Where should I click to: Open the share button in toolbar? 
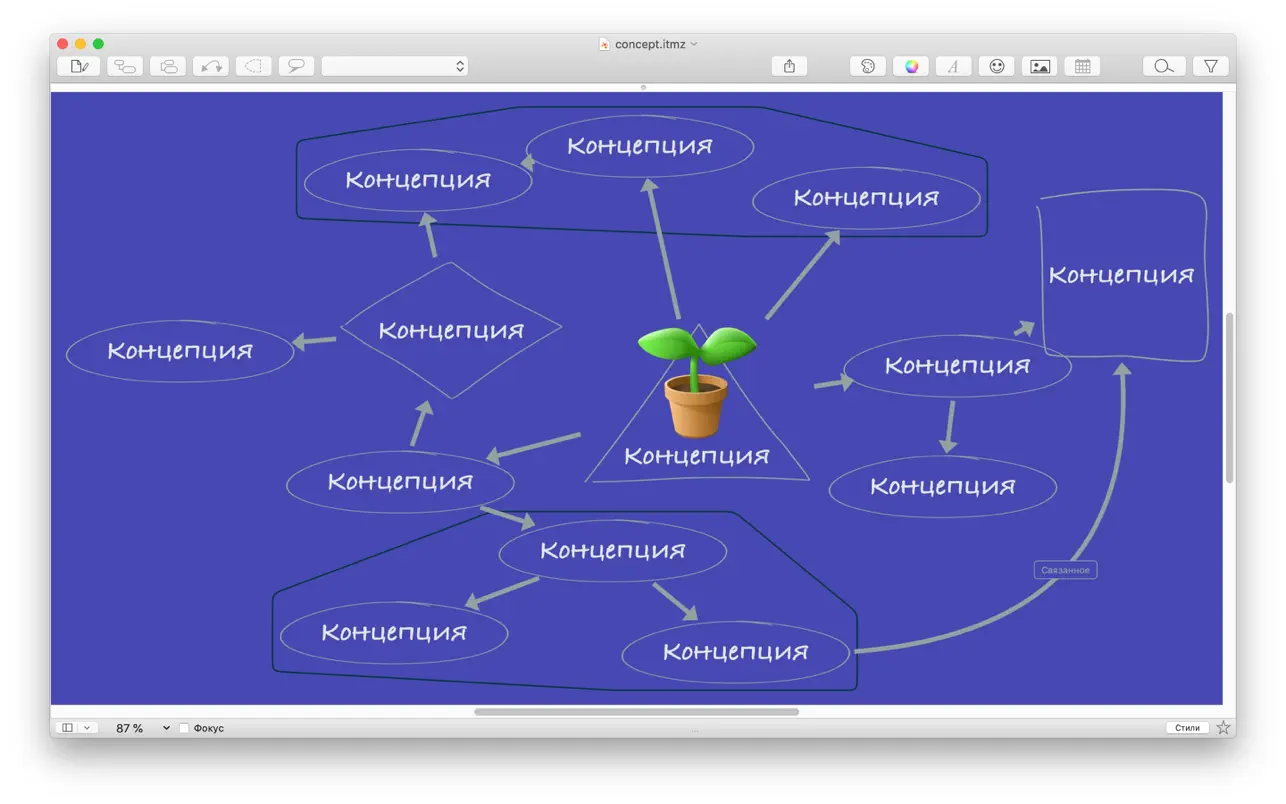789,66
